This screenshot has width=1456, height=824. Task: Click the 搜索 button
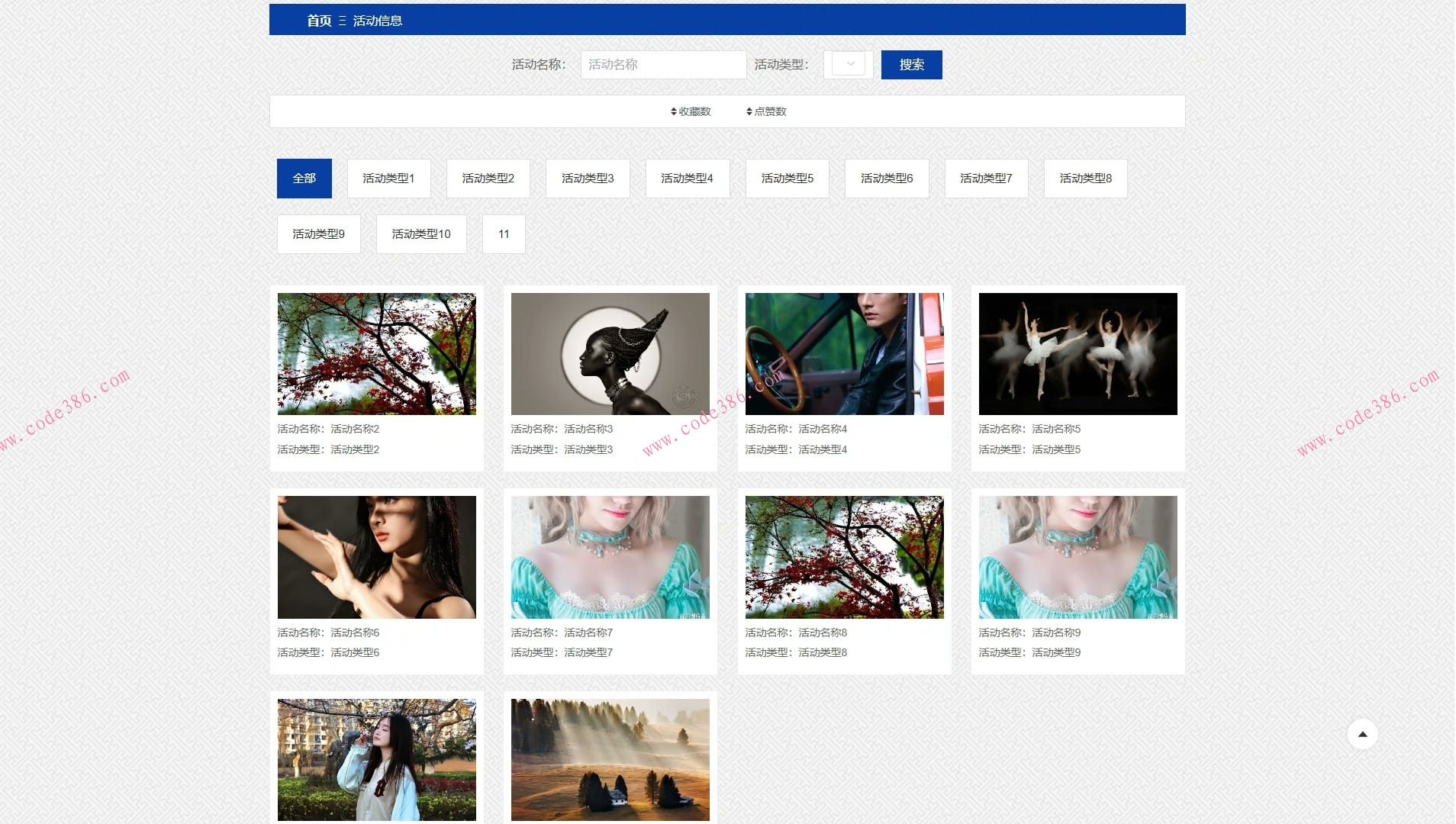tap(911, 65)
